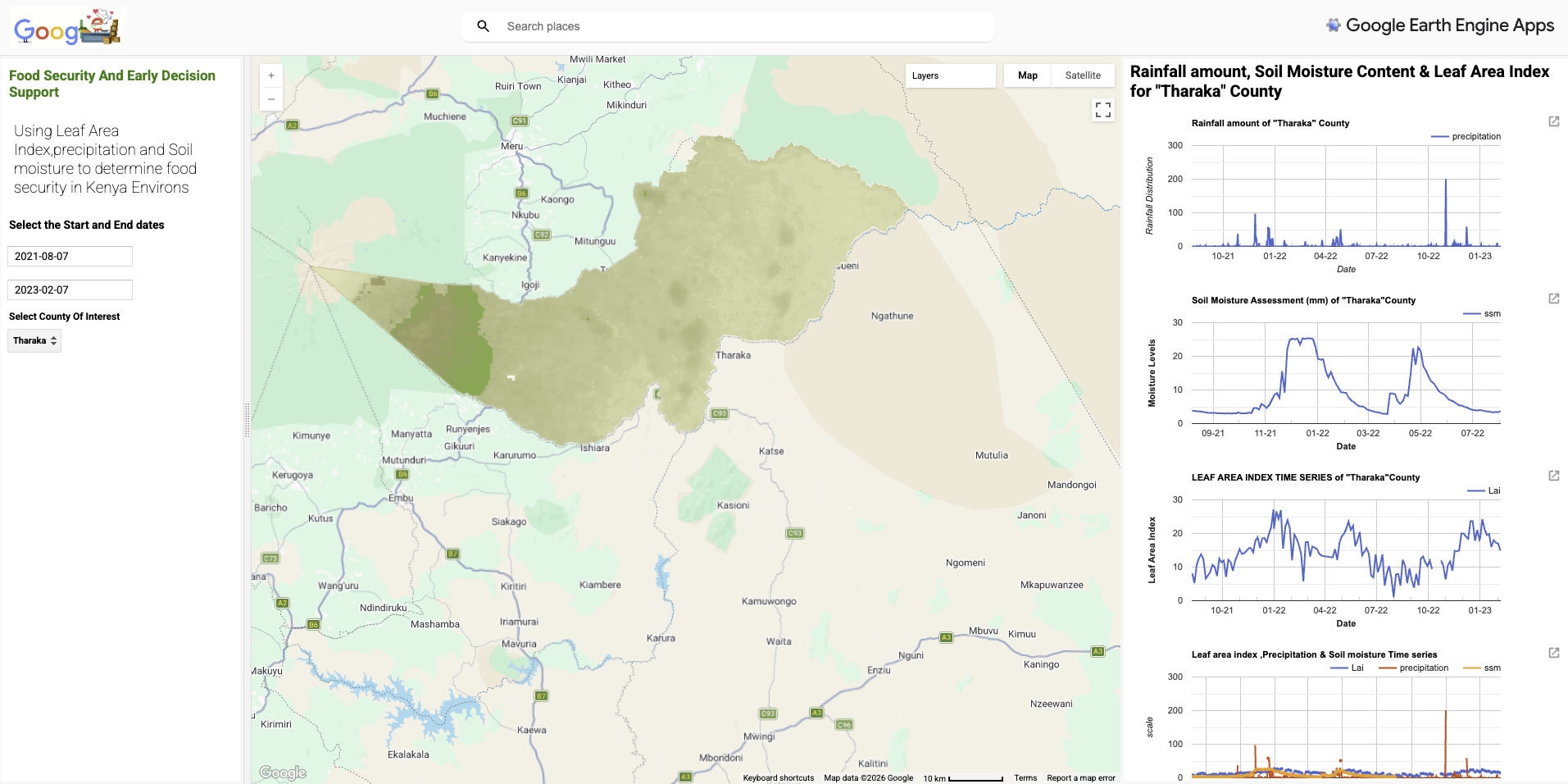Zoom in on the map
Image resolution: width=1568 pixels, height=784 pixels.
click(270, 75)
